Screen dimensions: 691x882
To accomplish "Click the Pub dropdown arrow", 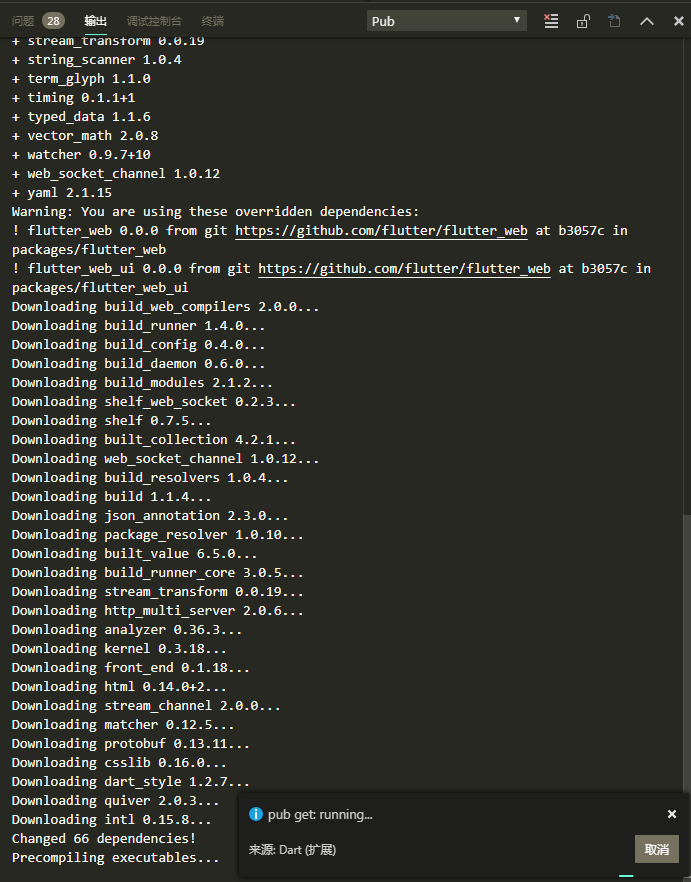I will pos(517,20).
